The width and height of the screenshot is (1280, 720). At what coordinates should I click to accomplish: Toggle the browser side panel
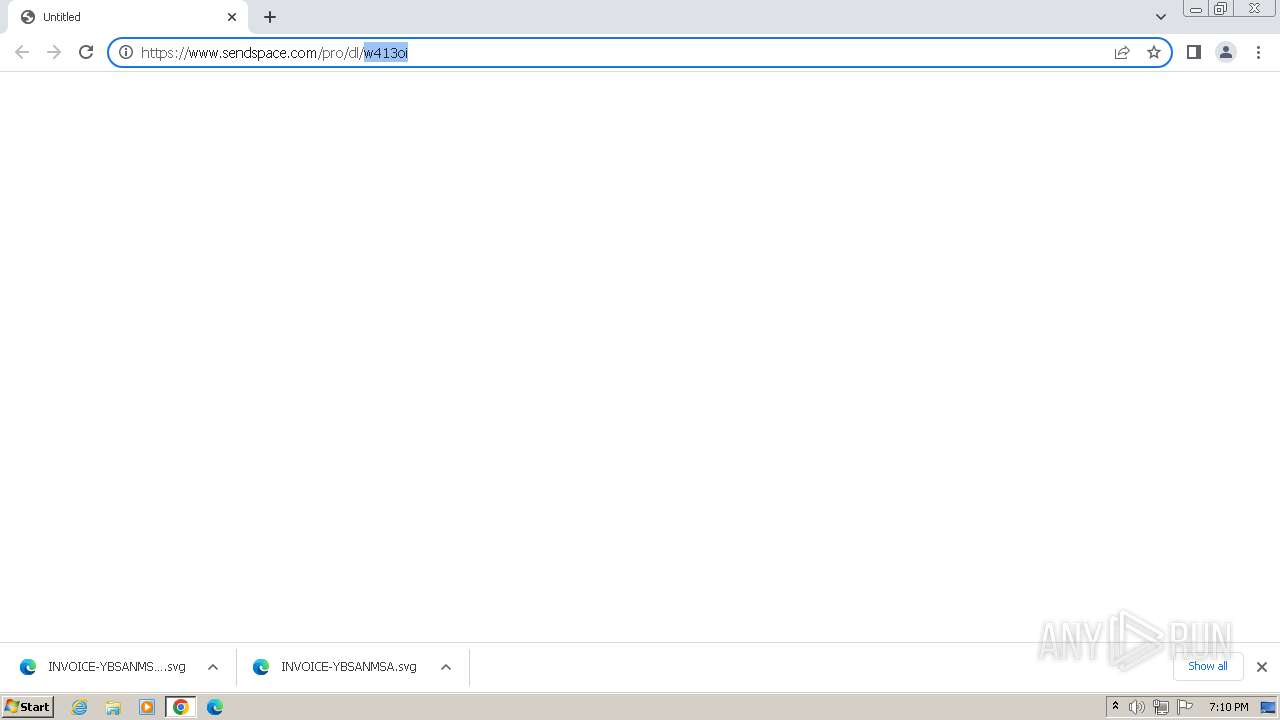[1193, 52]
